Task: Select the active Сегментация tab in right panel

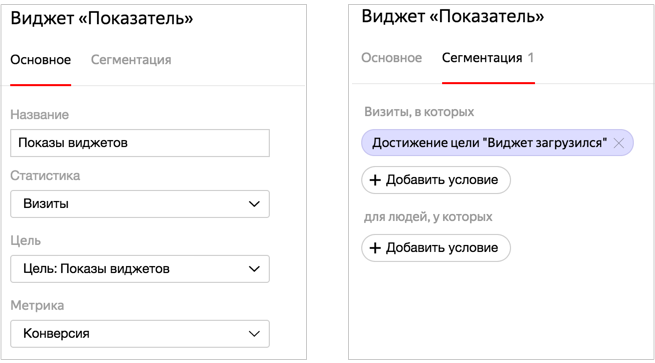Action: pyautogui.click(x=488, y=58)
